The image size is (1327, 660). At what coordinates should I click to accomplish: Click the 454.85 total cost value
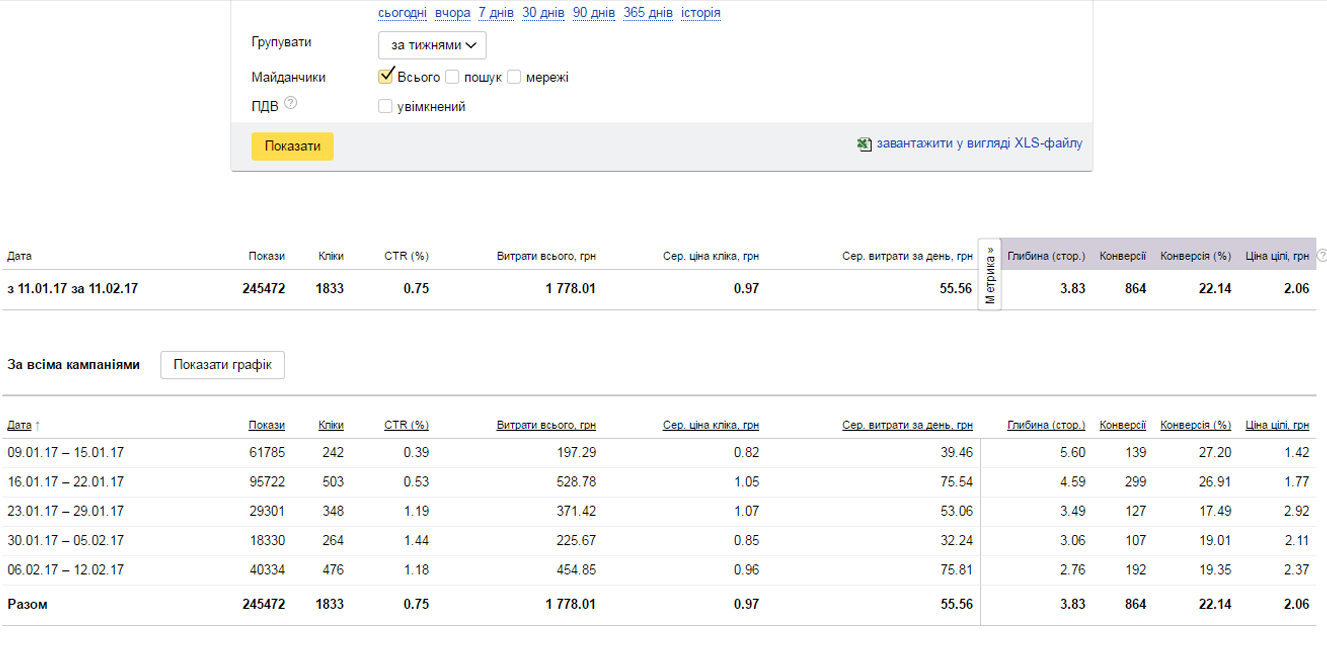(577, 570)
